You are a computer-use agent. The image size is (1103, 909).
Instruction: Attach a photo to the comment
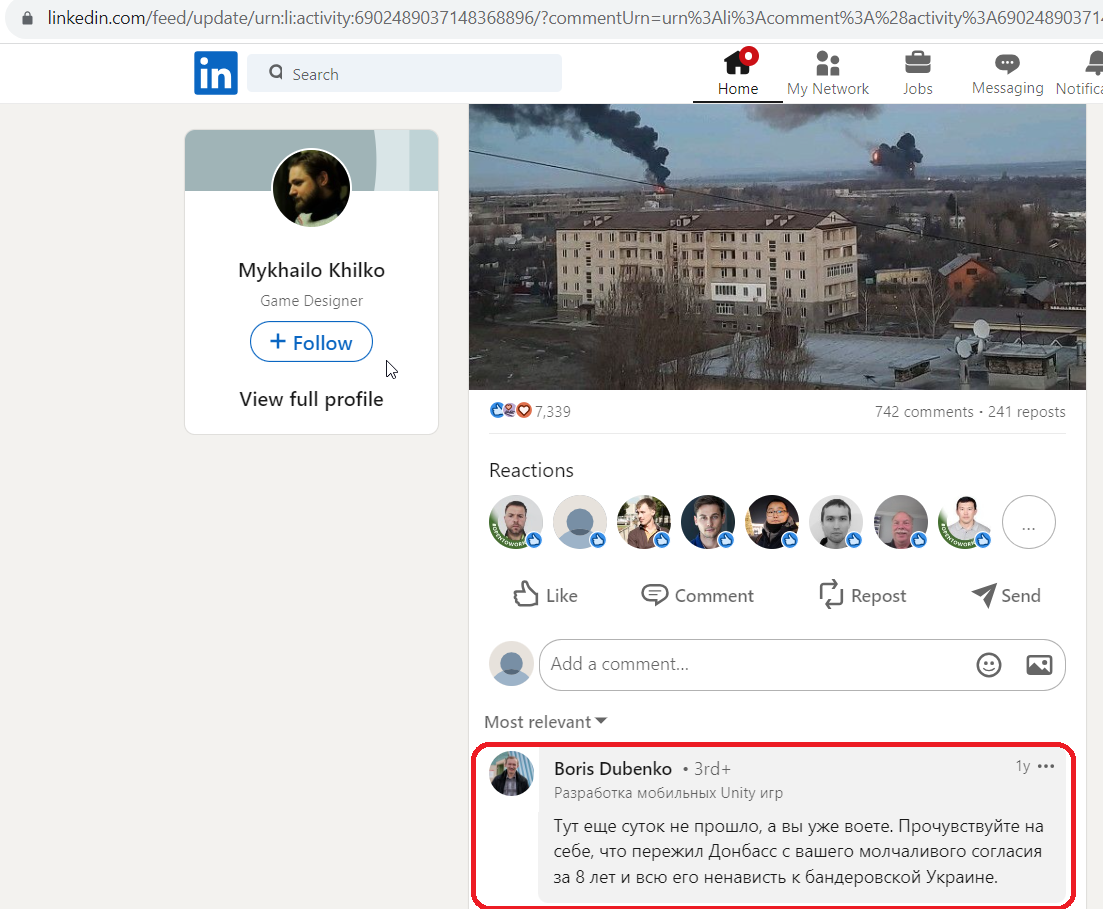click(x=1039, y=664)
